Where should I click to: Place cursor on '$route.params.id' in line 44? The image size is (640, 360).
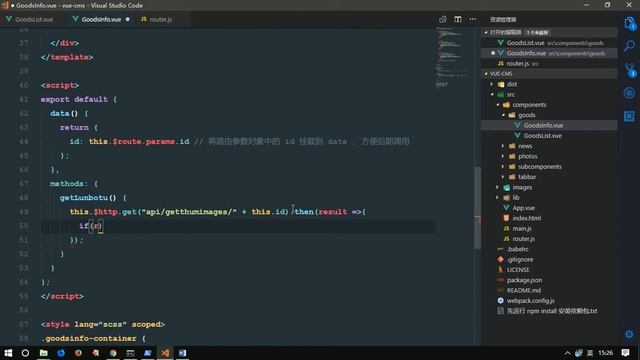151,141
